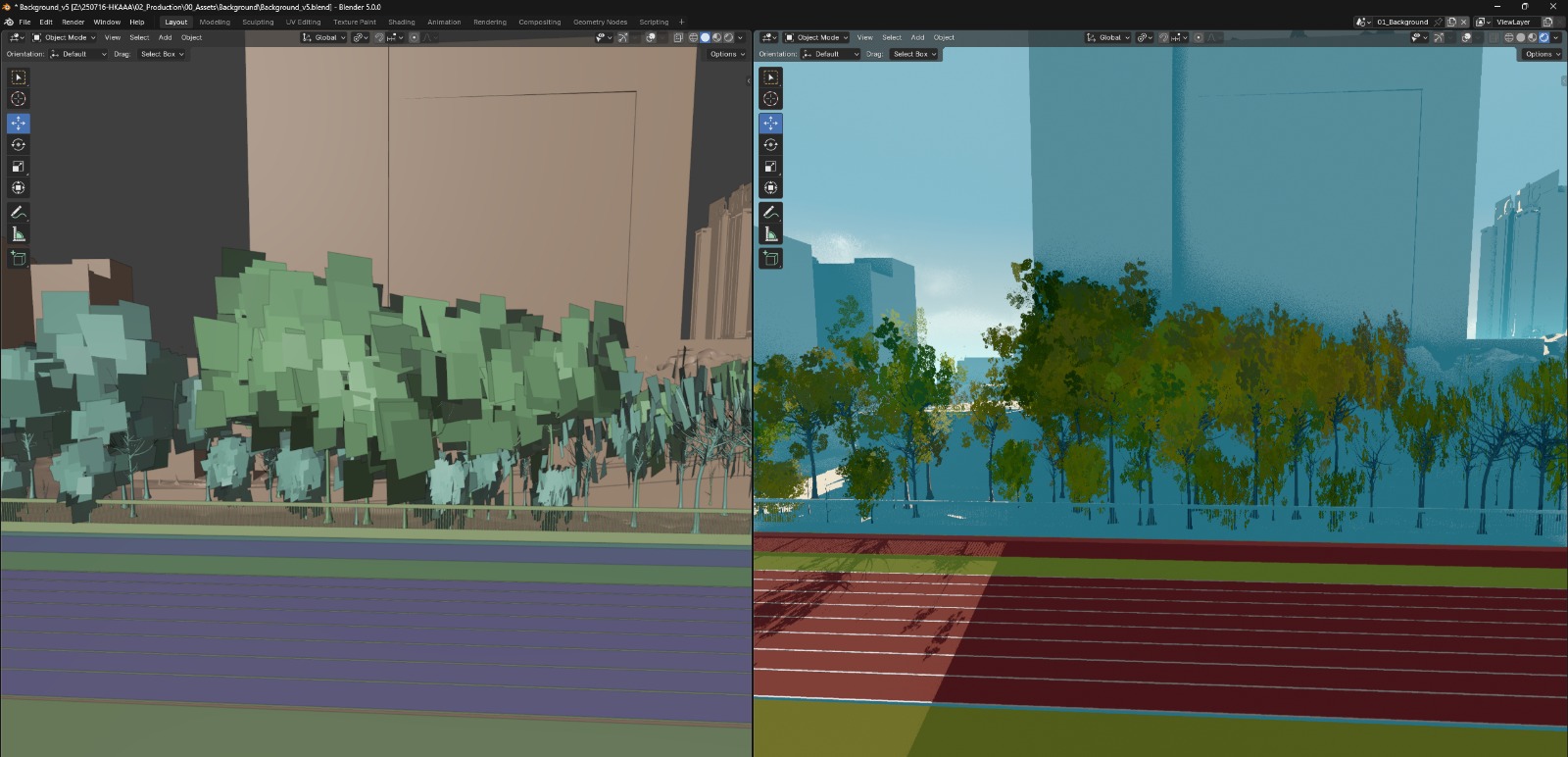Expand Options dropdown in right viewport
Viewport: 1568px width, 757px height.
point(1542,54)
